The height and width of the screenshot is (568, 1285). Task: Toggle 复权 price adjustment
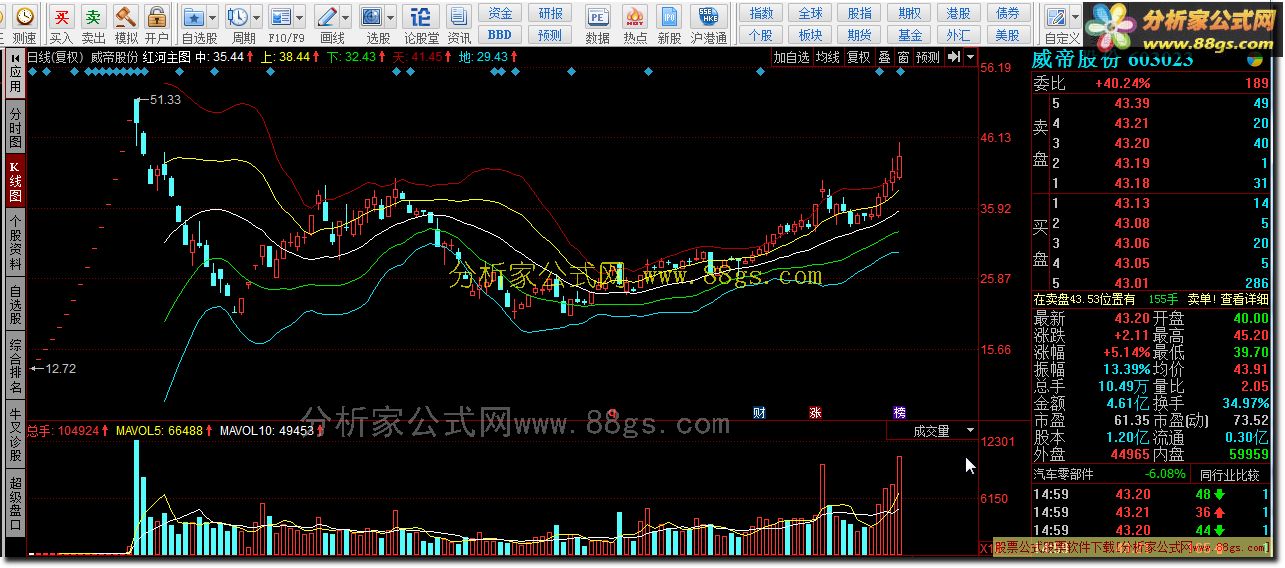click(858, 57)
